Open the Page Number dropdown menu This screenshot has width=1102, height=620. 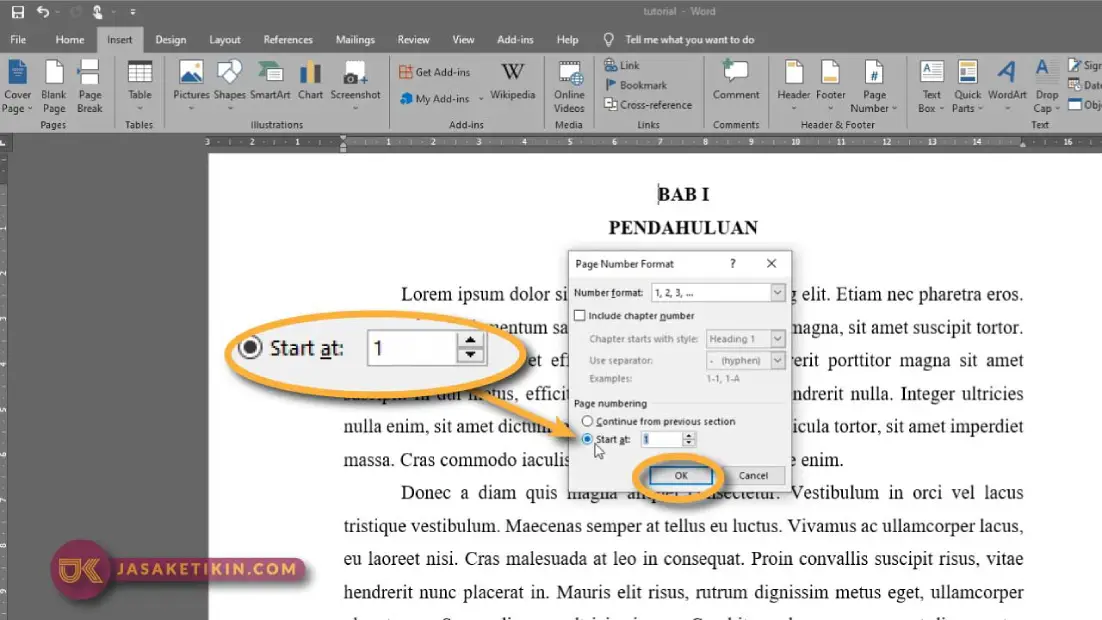875,86
